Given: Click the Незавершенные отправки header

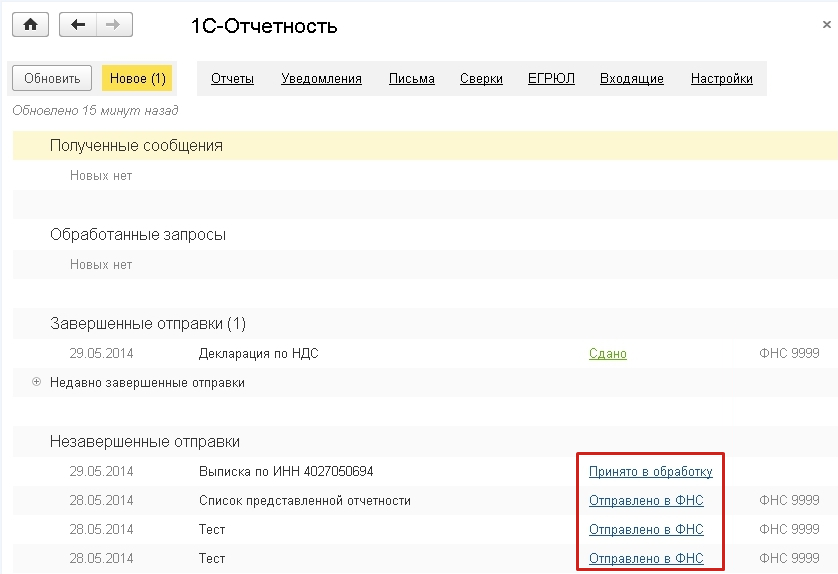Looking at the screenshot, I should coord(145,441).
